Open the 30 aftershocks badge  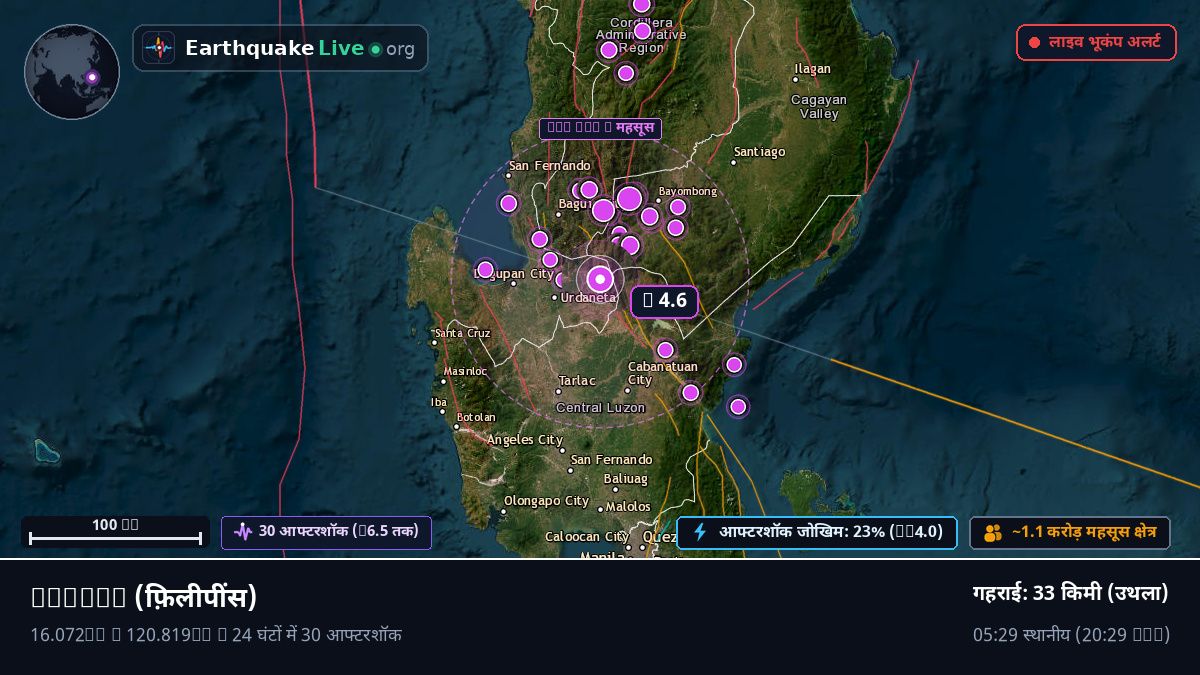(326, 532)
